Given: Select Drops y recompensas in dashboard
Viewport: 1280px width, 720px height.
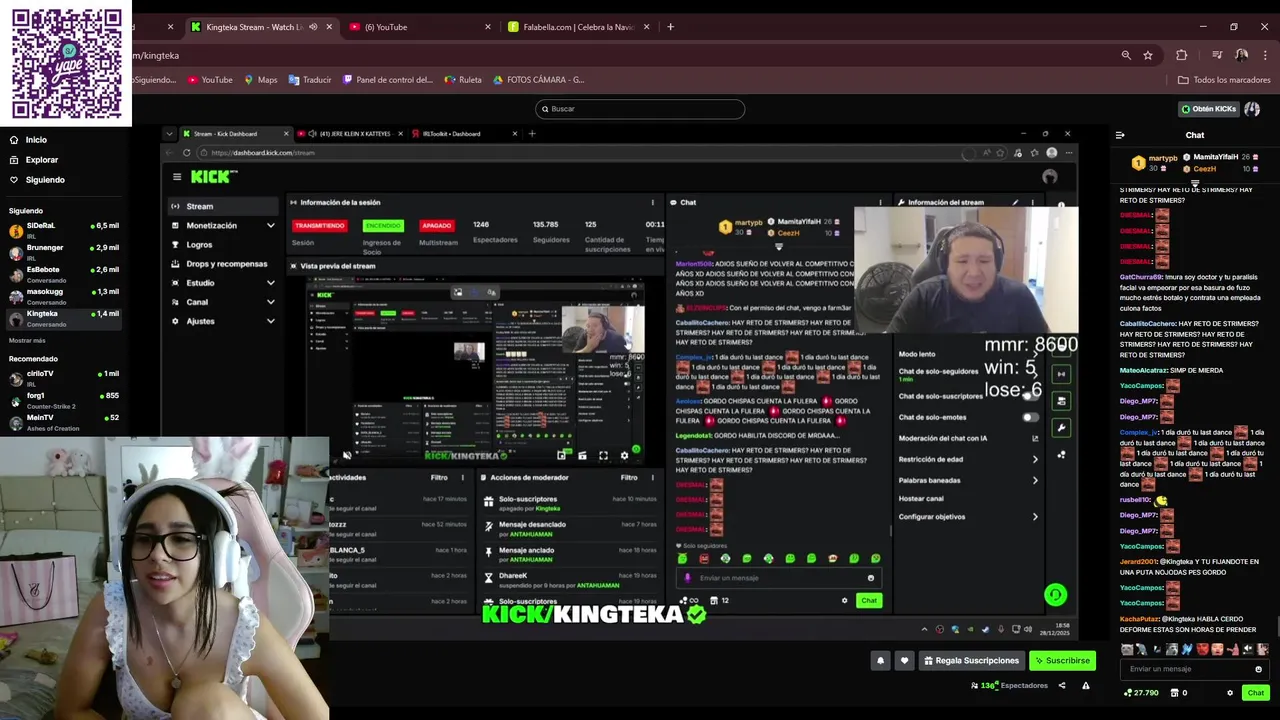Looking at the screenshot, I should click(224, 264).
